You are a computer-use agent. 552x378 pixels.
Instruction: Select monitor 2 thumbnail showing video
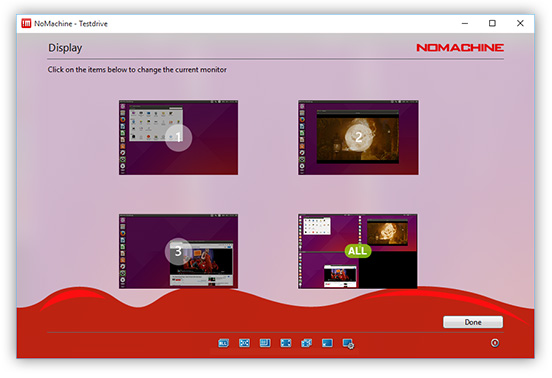click(x=358, y=137)
